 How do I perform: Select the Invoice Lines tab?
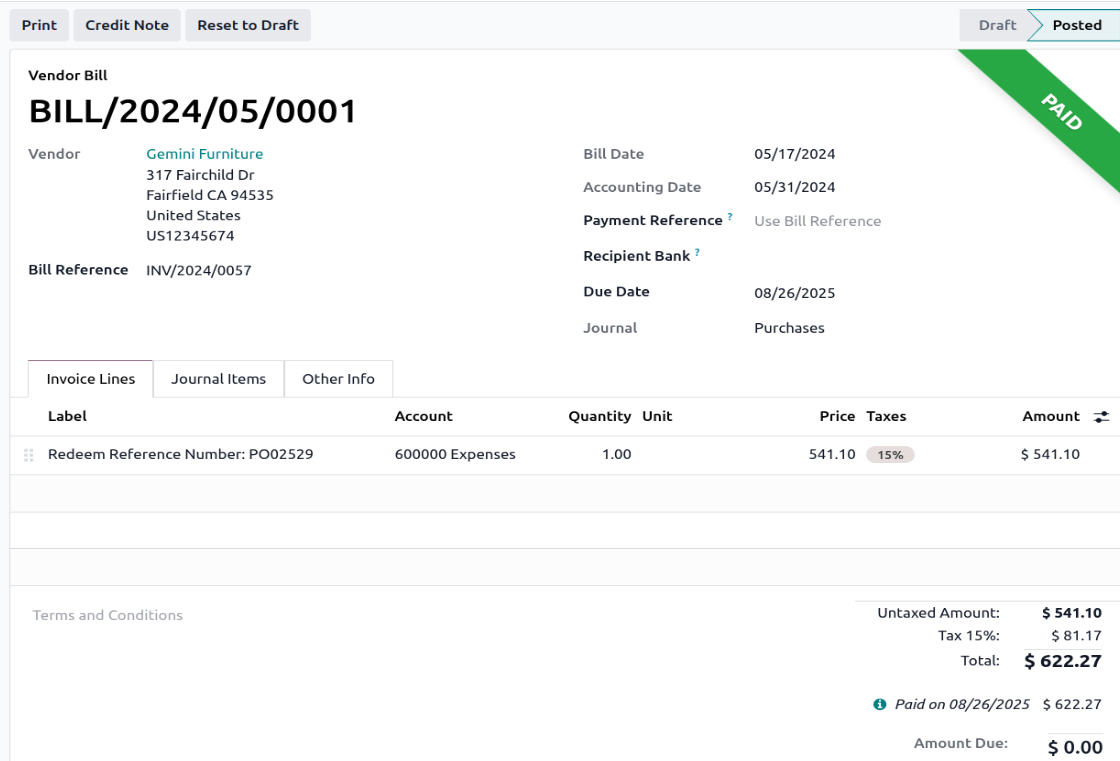[x=90, y=379]
